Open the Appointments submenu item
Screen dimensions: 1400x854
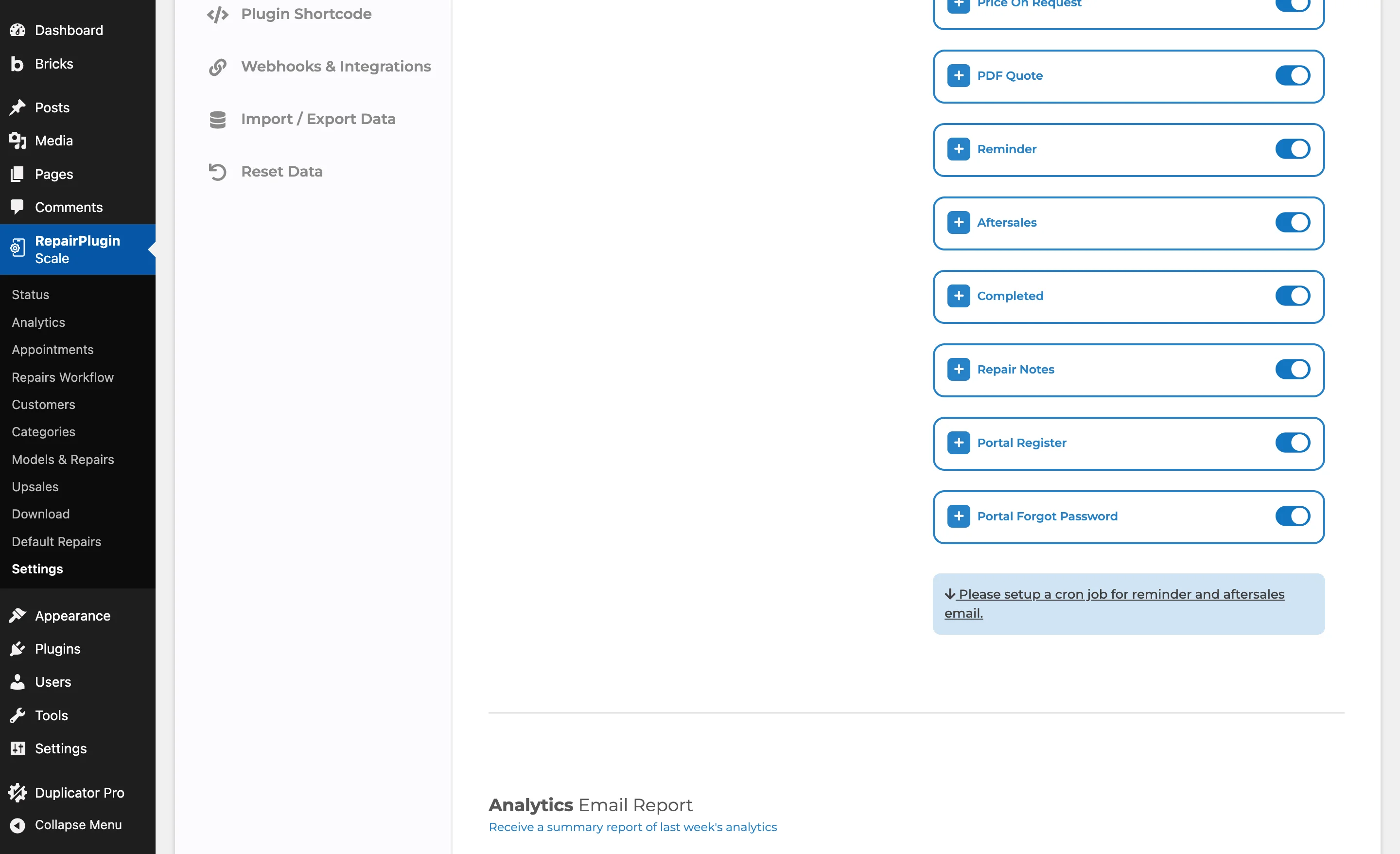(53, 350)
